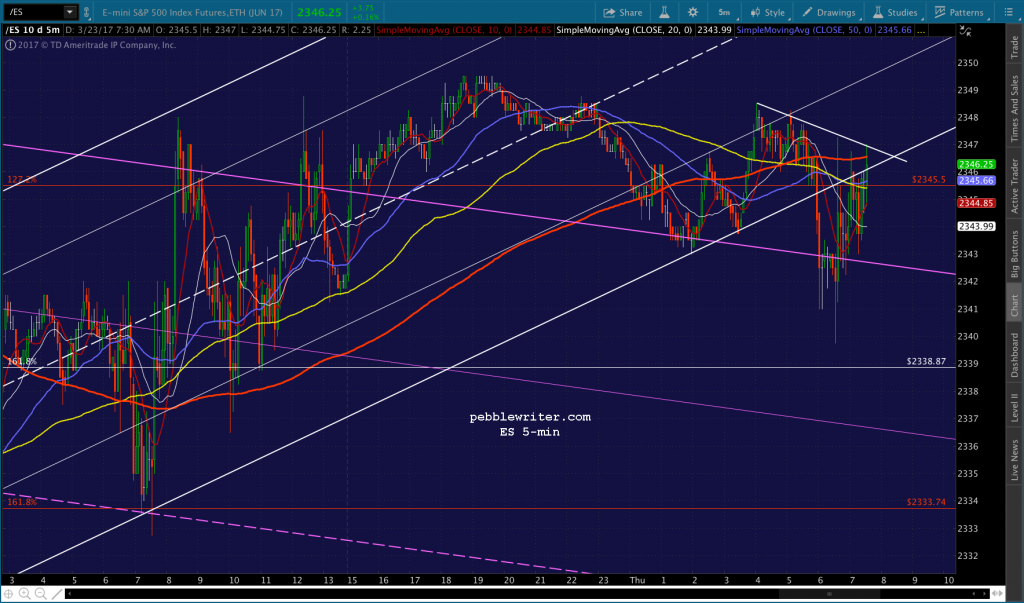The width and height of the screenshot is (1024, 603).
Task: Click the info icon beside copyright notice
Action: point(10,45)
